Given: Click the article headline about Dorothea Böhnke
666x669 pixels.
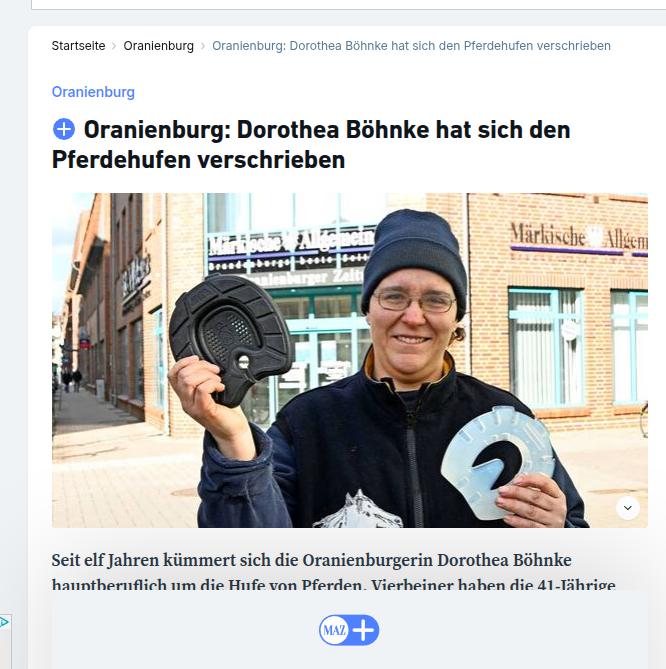Looking at the screenshot, I should click(311, 145).
